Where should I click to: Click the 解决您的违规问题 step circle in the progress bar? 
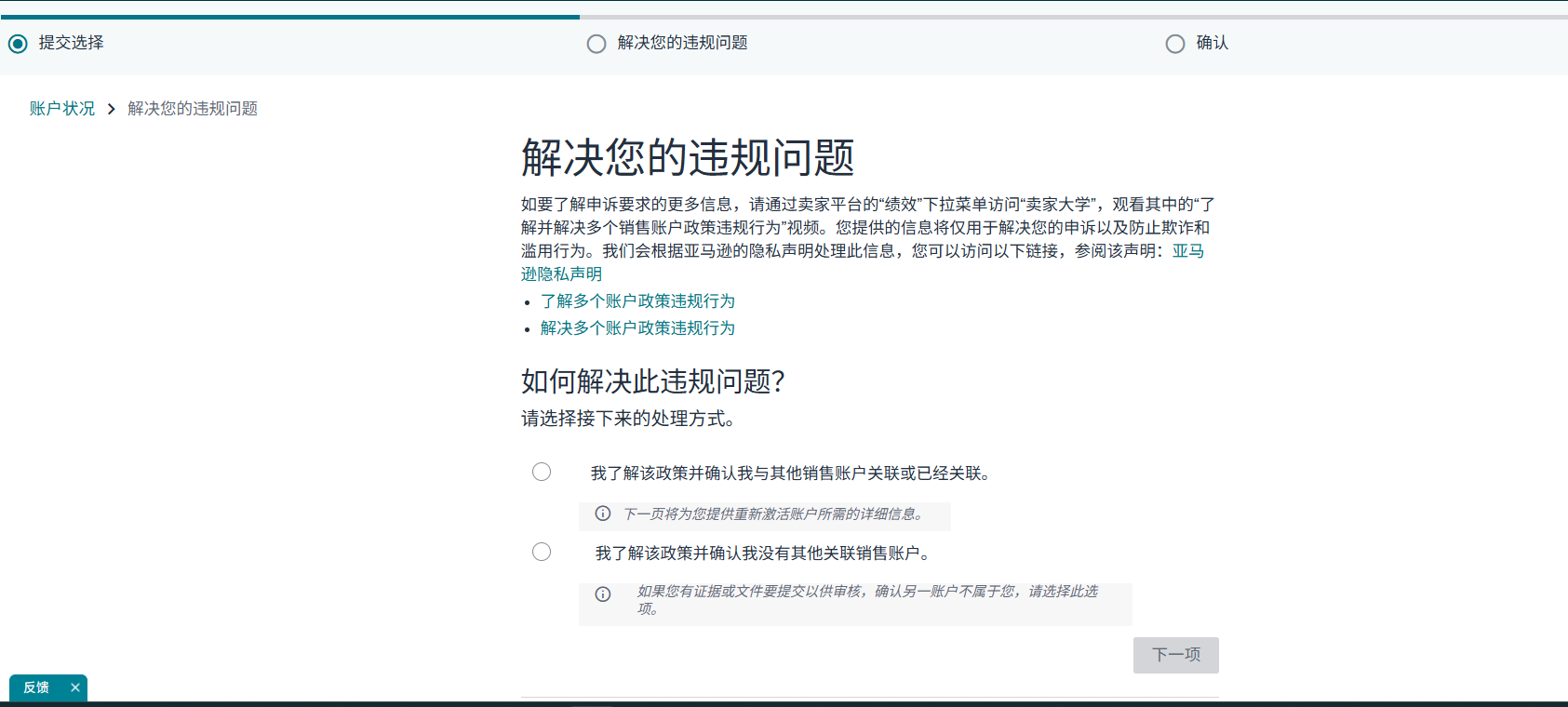[596, 44]
